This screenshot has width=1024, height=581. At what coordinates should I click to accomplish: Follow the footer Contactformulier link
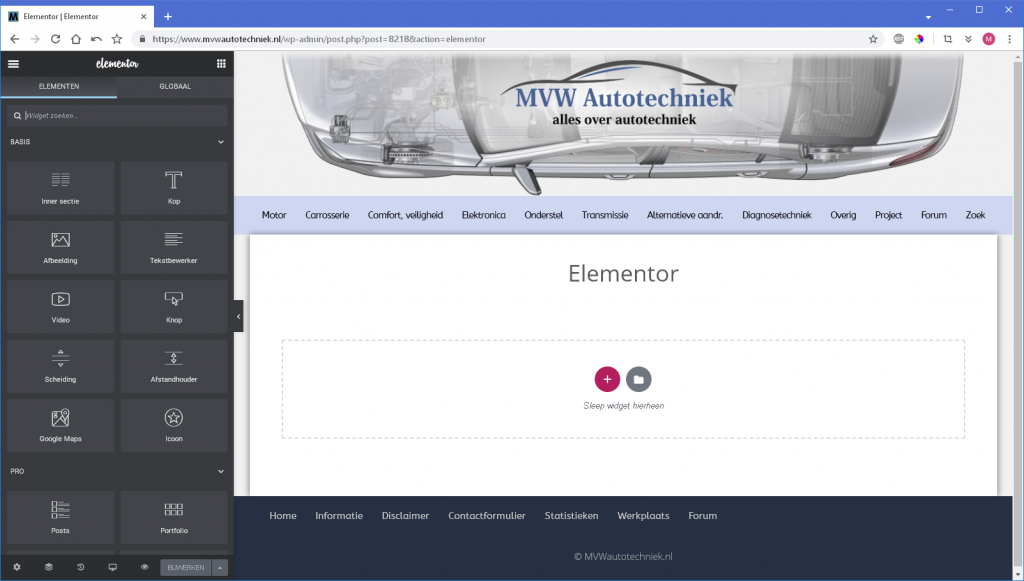coord(487,516)
